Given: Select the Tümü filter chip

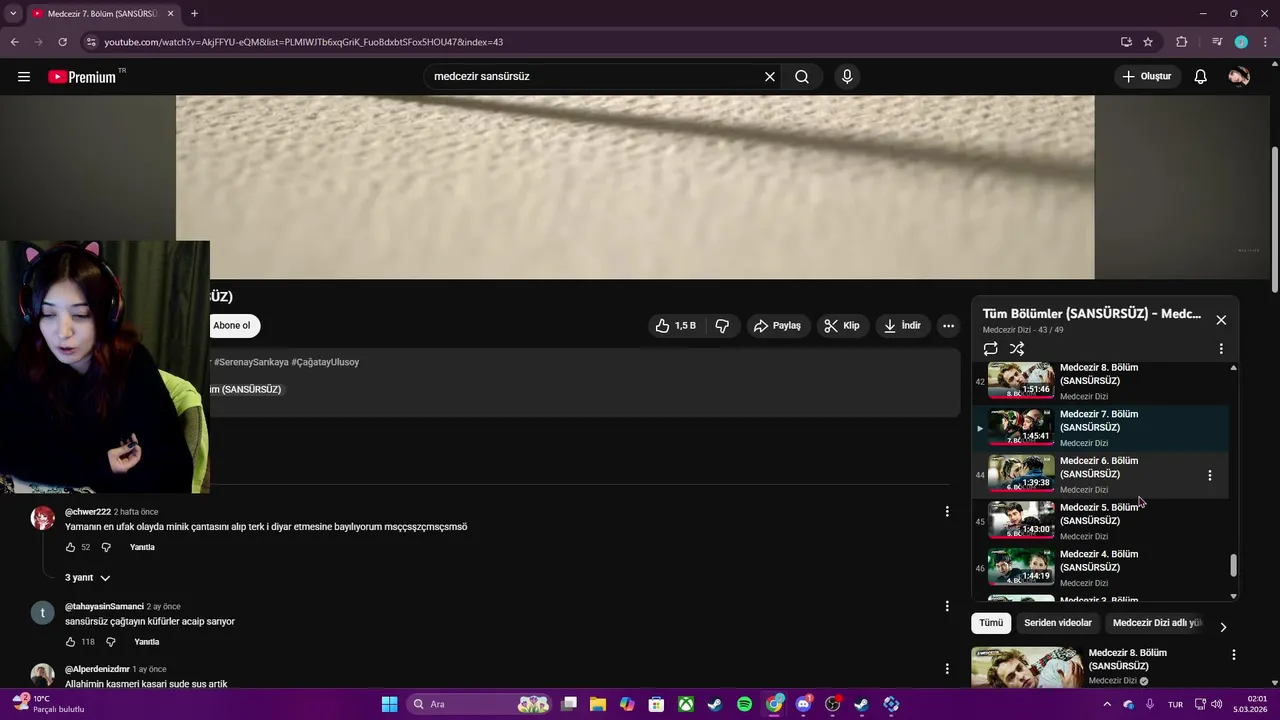Looking at the screenshot, I should pyautogui.click(x=991, y=623).
